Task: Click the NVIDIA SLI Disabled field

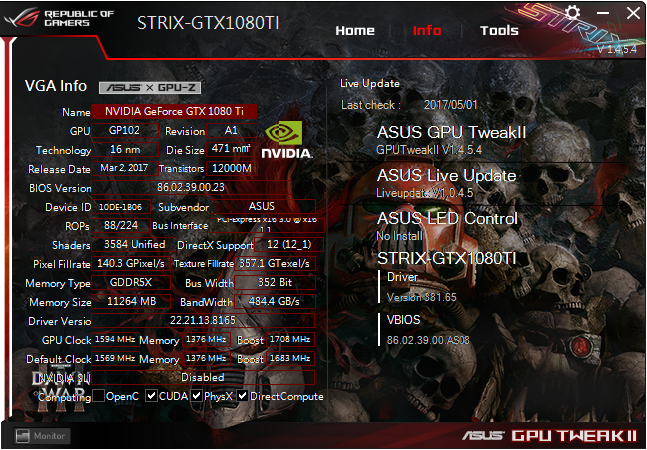Action: 203,377
